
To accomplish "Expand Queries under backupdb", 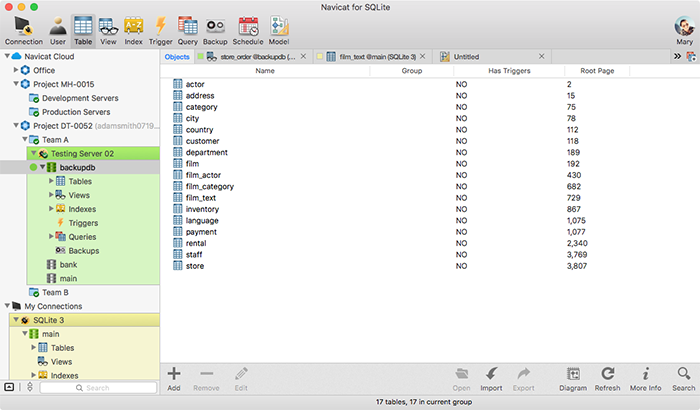I will tap(51, 236).
